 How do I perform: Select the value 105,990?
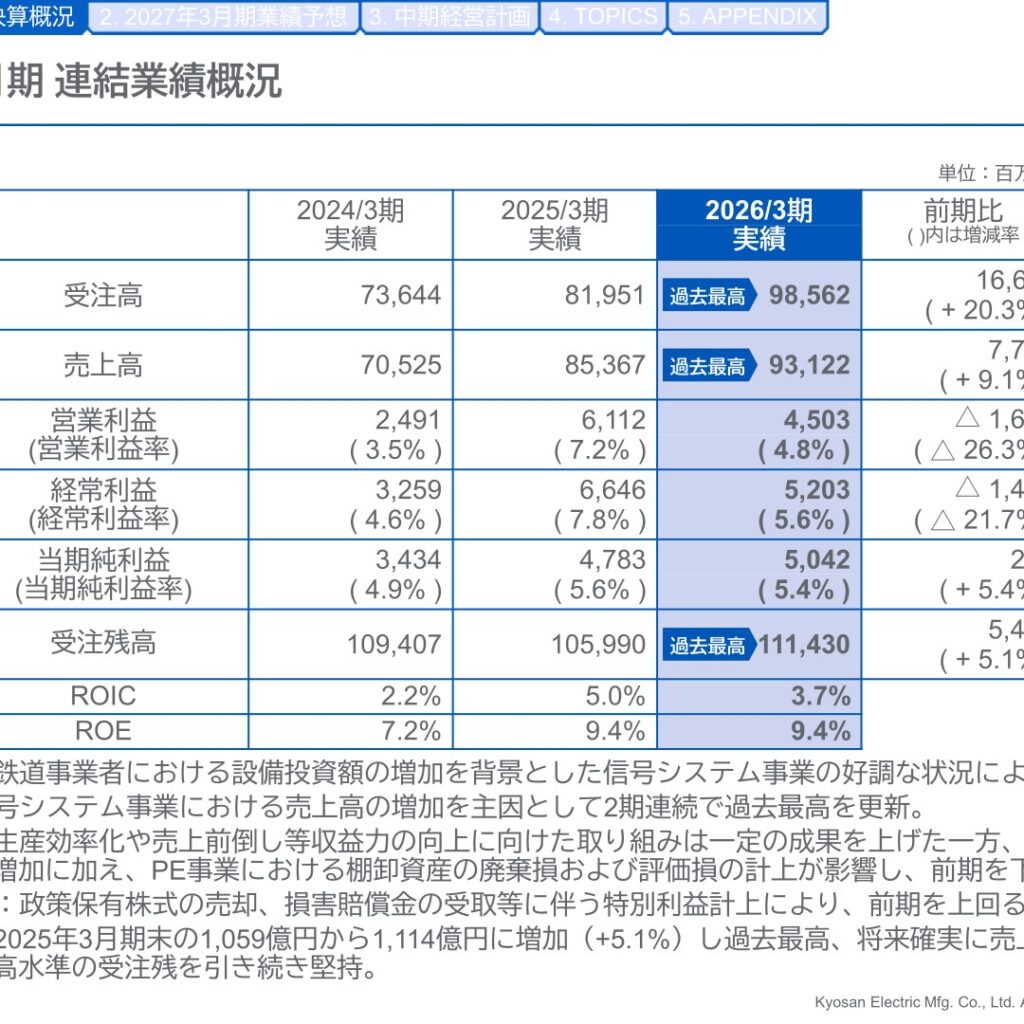[x=598, y=645]
